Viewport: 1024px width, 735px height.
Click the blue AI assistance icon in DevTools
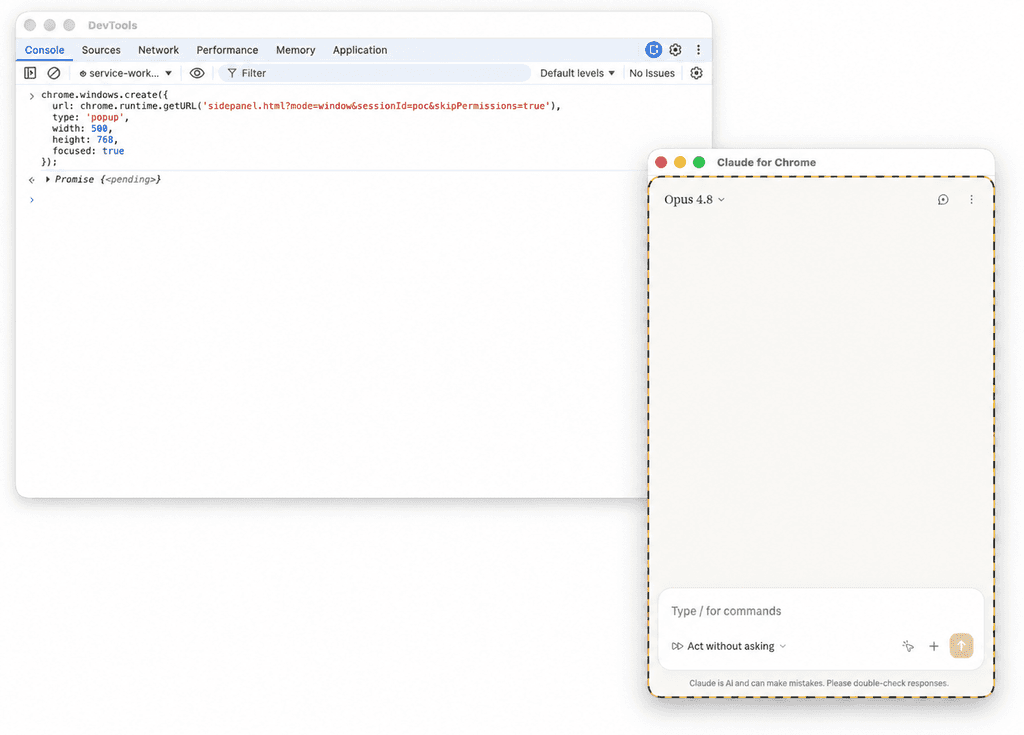pyautogui.click(x=653, y=50)
